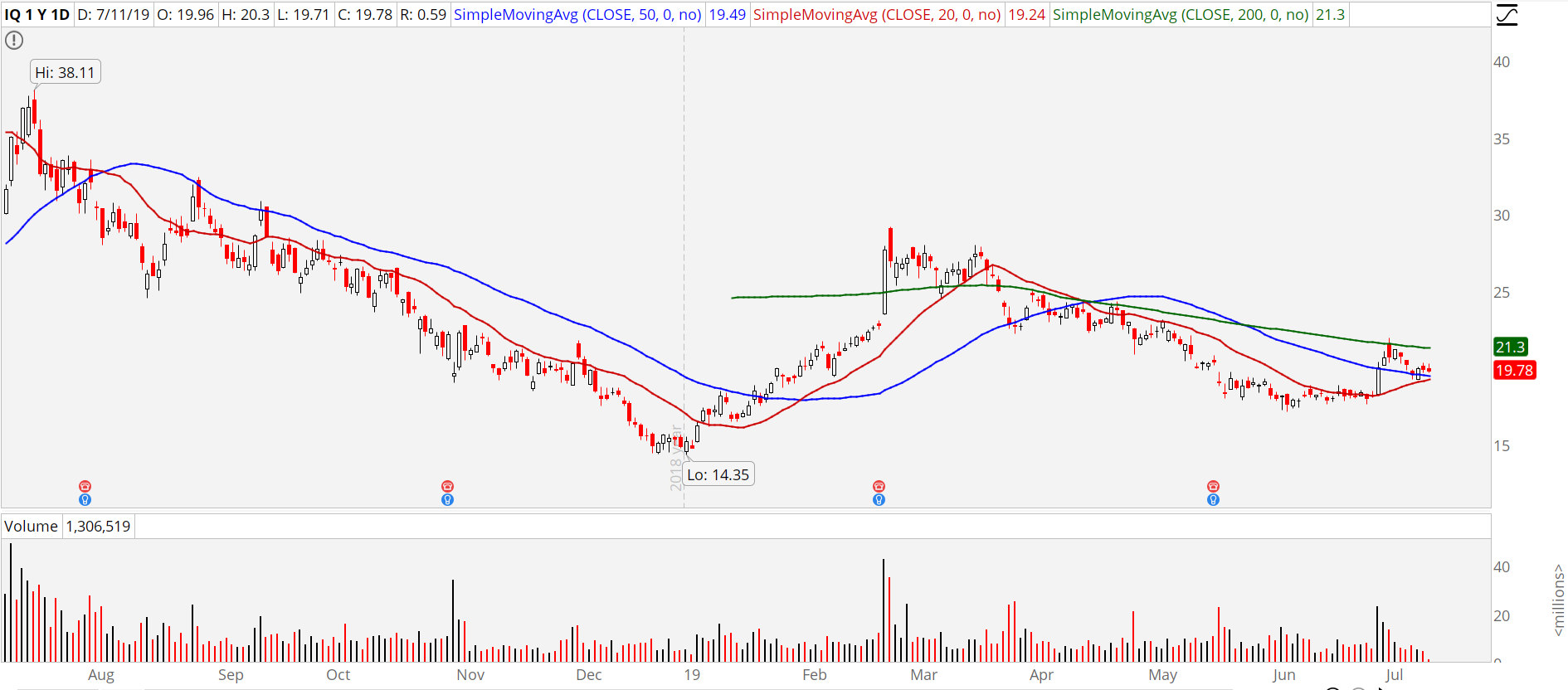1568x690 pixels.
Task: Click the 'H: 20.3' high value
Action: [246, 15]
